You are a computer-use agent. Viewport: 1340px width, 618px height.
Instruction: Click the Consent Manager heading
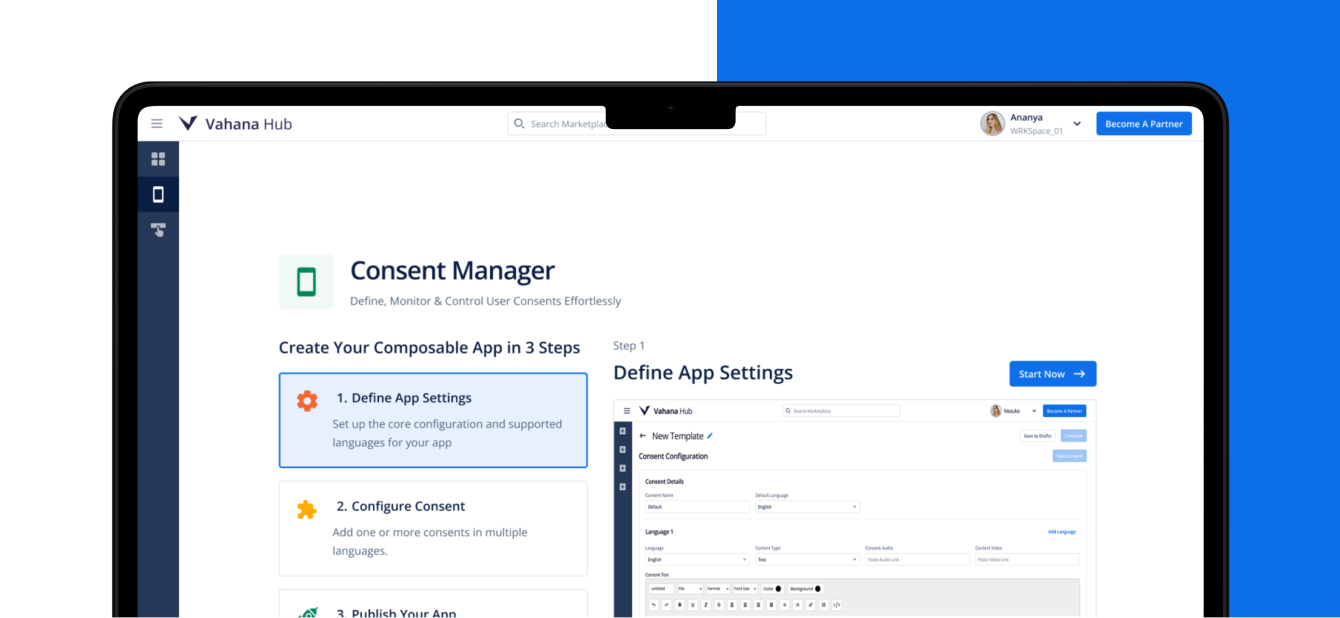[452, 271]
